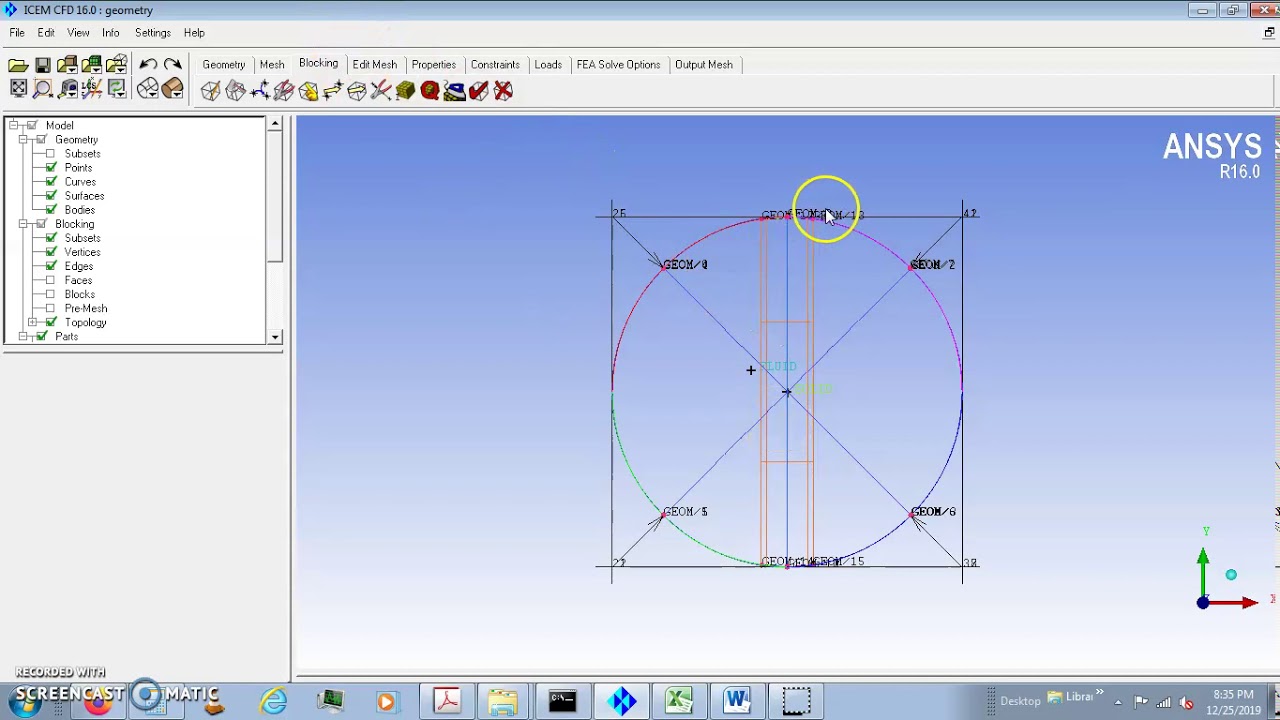
Task: Switch to the Edit Mesh tab
Action: (374, 64)
